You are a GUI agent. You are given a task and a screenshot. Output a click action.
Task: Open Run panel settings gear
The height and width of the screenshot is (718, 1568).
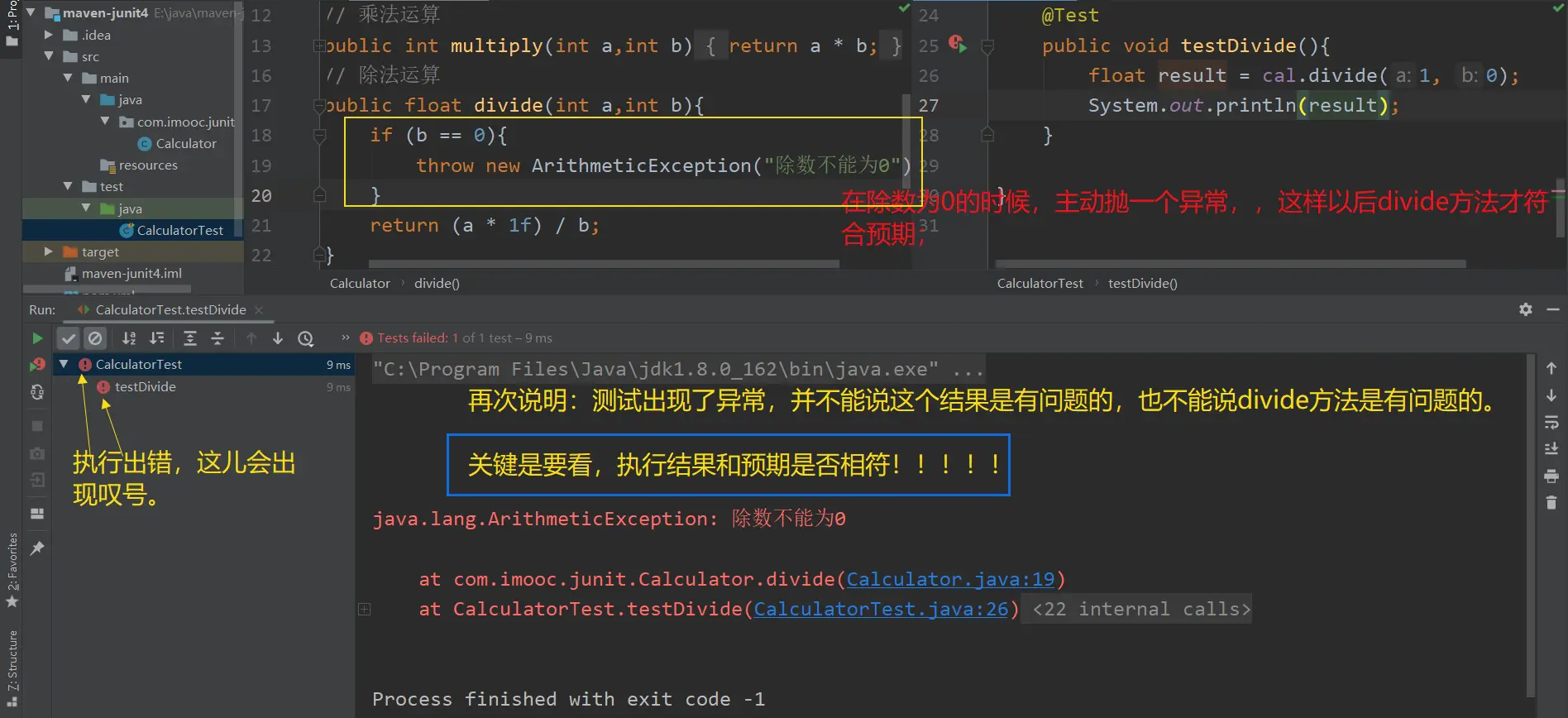click(1526, 309)
